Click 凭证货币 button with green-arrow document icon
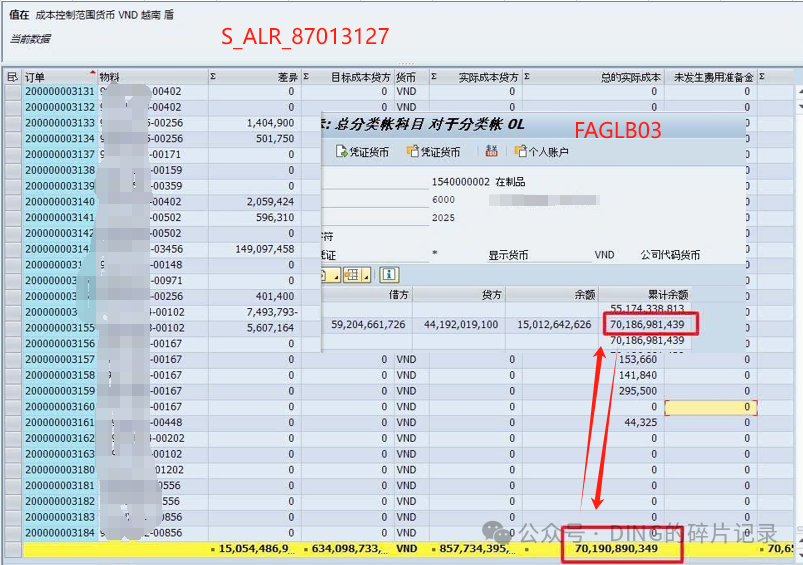The width and height of the screenshot is (803, 565). [x=362, y=152]
